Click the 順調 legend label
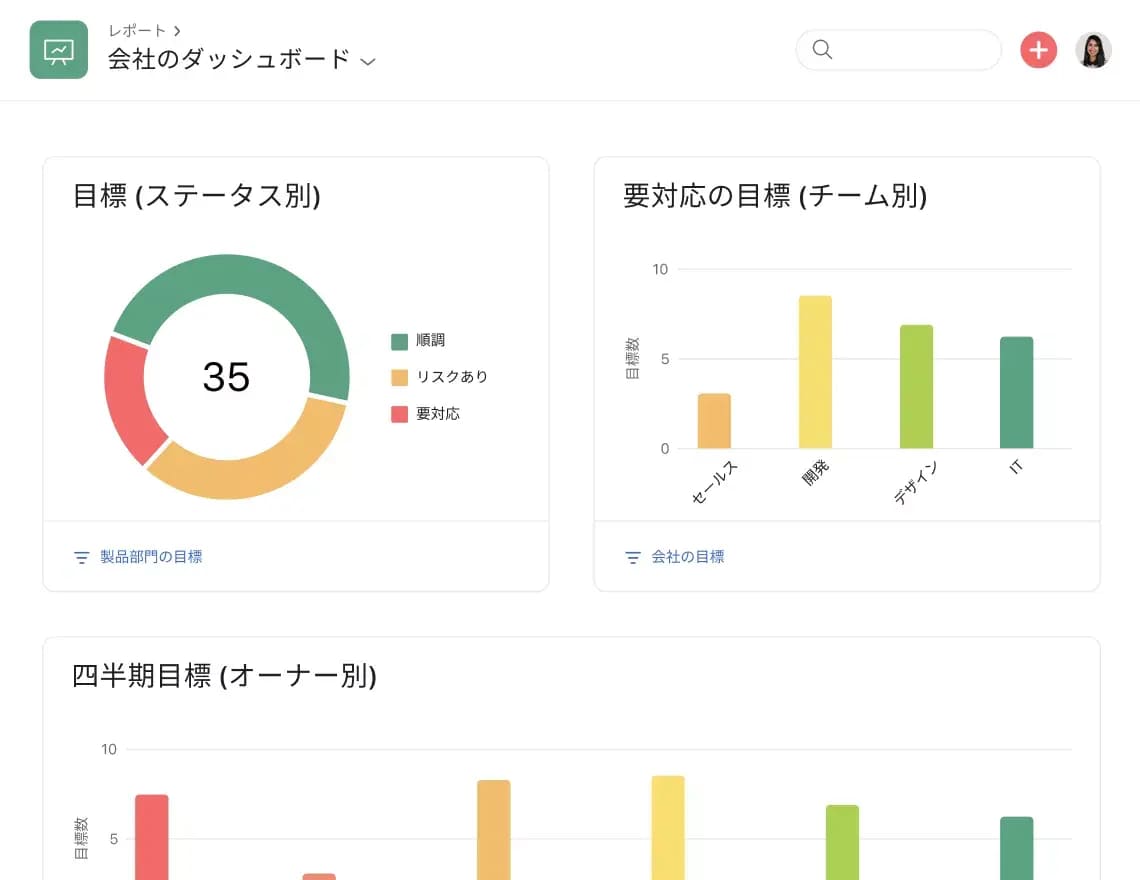 pos(430,340)
